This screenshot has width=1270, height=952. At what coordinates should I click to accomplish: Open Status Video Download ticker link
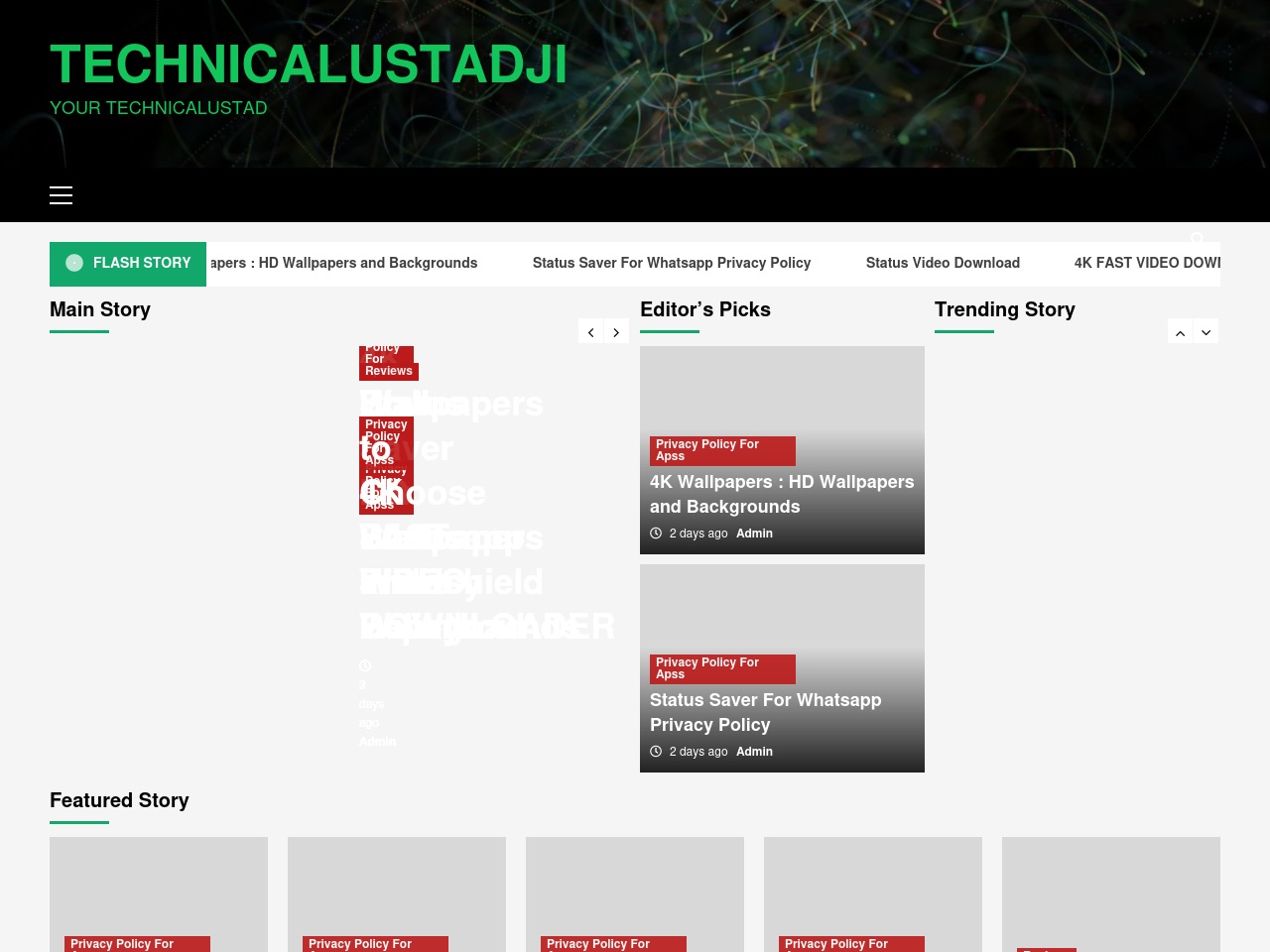click(x=943, y=263)
